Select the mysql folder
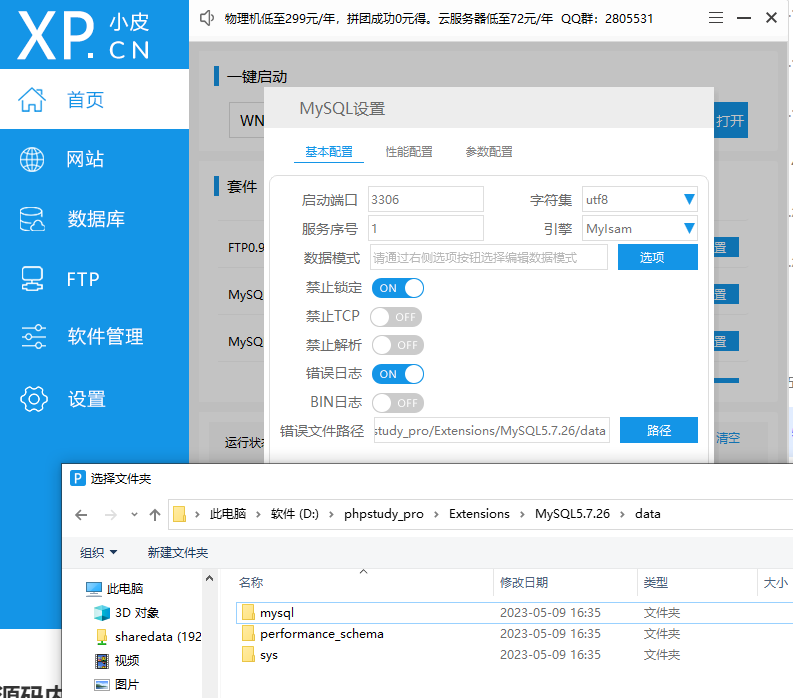Viewport: 793px width, 698px height. coord(514,613)
